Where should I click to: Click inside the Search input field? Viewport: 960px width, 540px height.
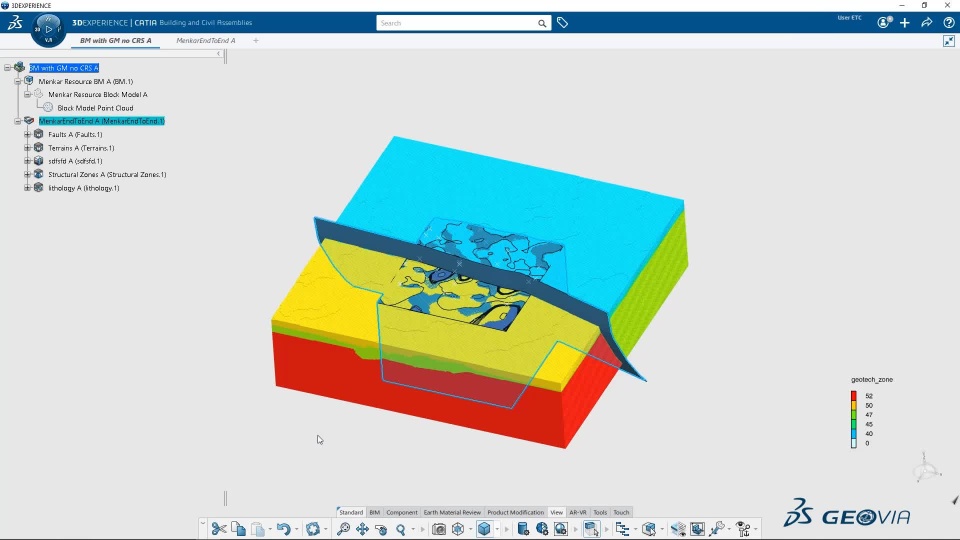[x=456, y=23]
